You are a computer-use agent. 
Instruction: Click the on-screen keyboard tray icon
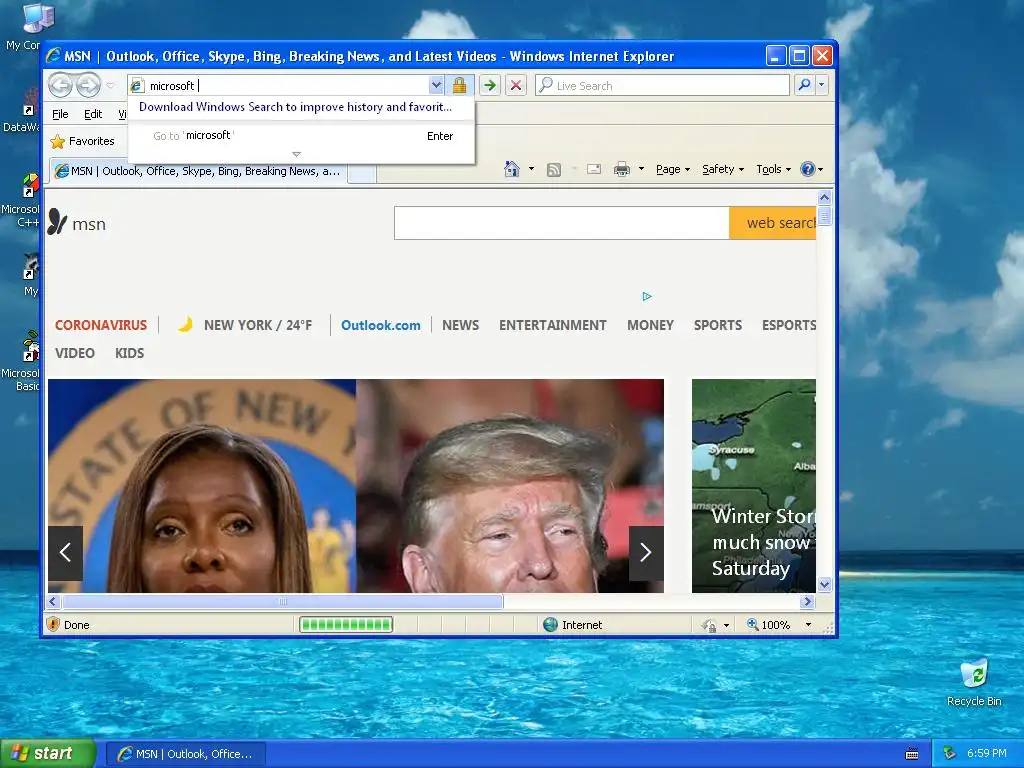tap(912, 754)
